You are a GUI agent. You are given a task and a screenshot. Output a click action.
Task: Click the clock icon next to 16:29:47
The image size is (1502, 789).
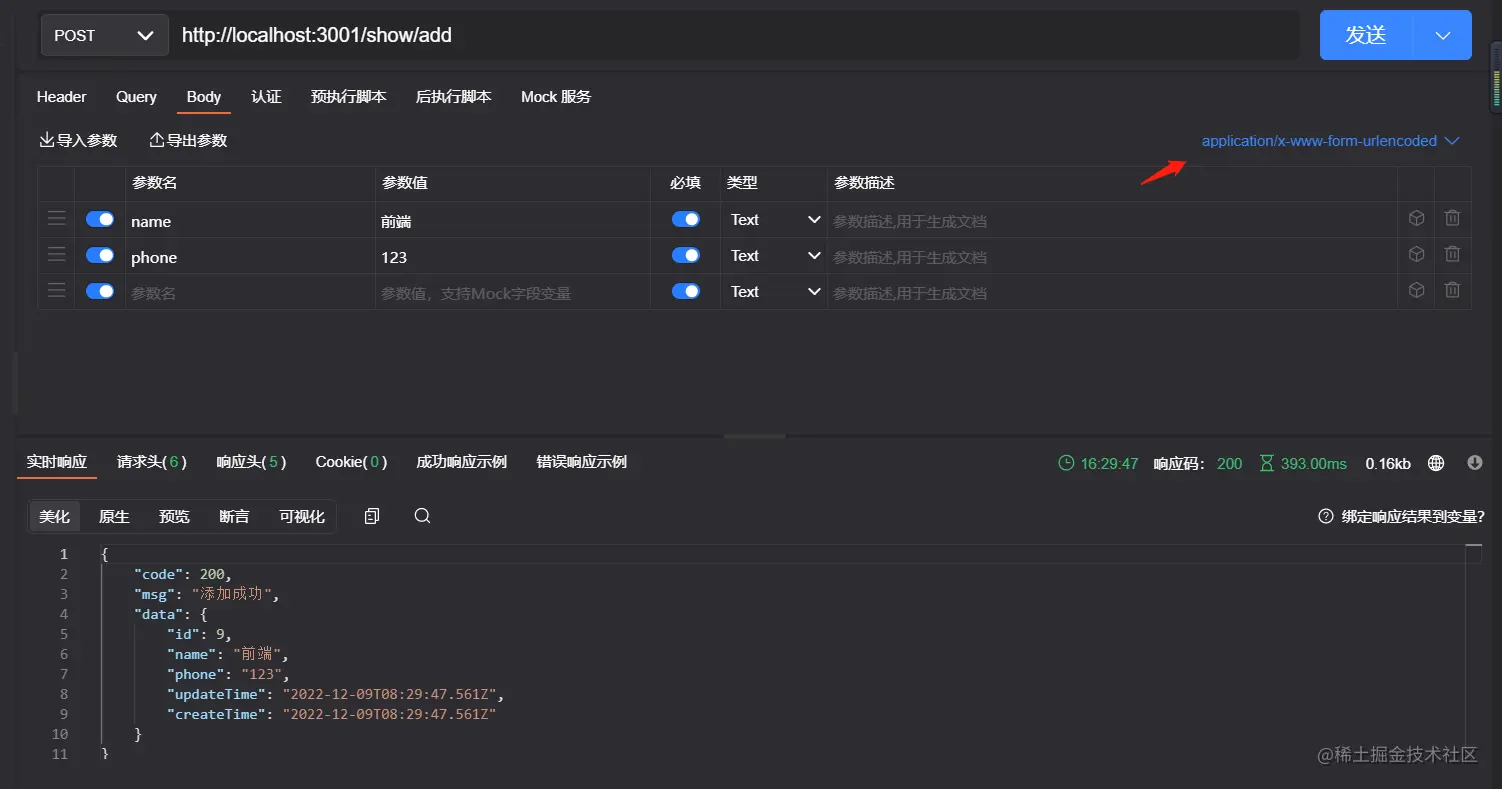coord(1066,463)
